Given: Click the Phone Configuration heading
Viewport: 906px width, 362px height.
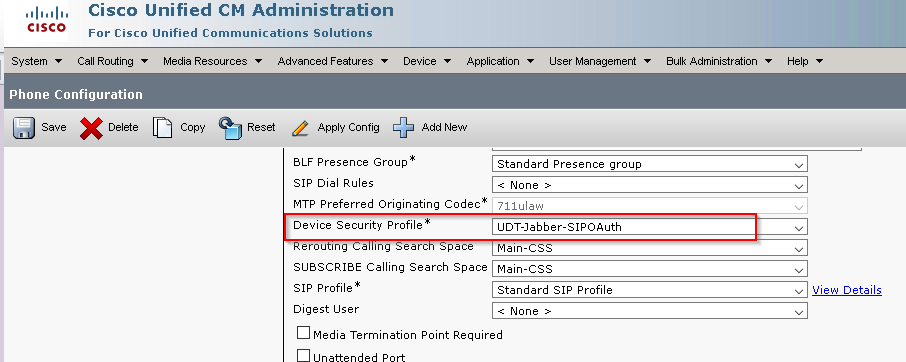Looking at the screenshot, I should (x=76, y=94).
